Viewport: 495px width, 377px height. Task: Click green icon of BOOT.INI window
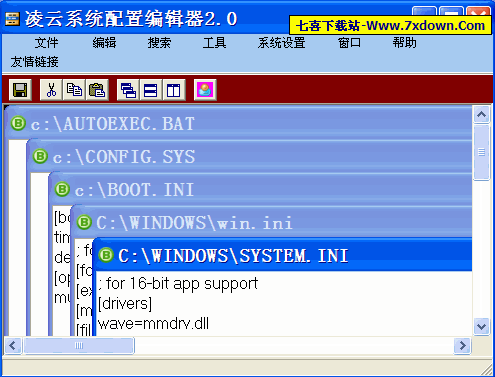(x=62, y=189)
